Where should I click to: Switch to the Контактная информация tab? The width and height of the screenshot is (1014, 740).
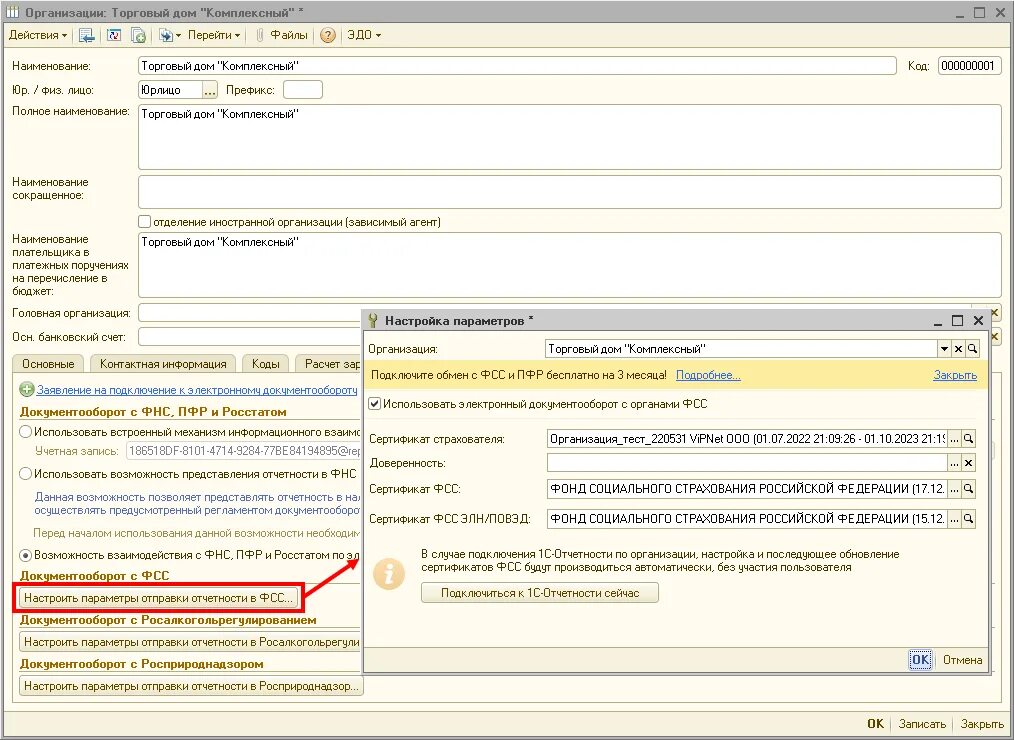pos(163,364)
